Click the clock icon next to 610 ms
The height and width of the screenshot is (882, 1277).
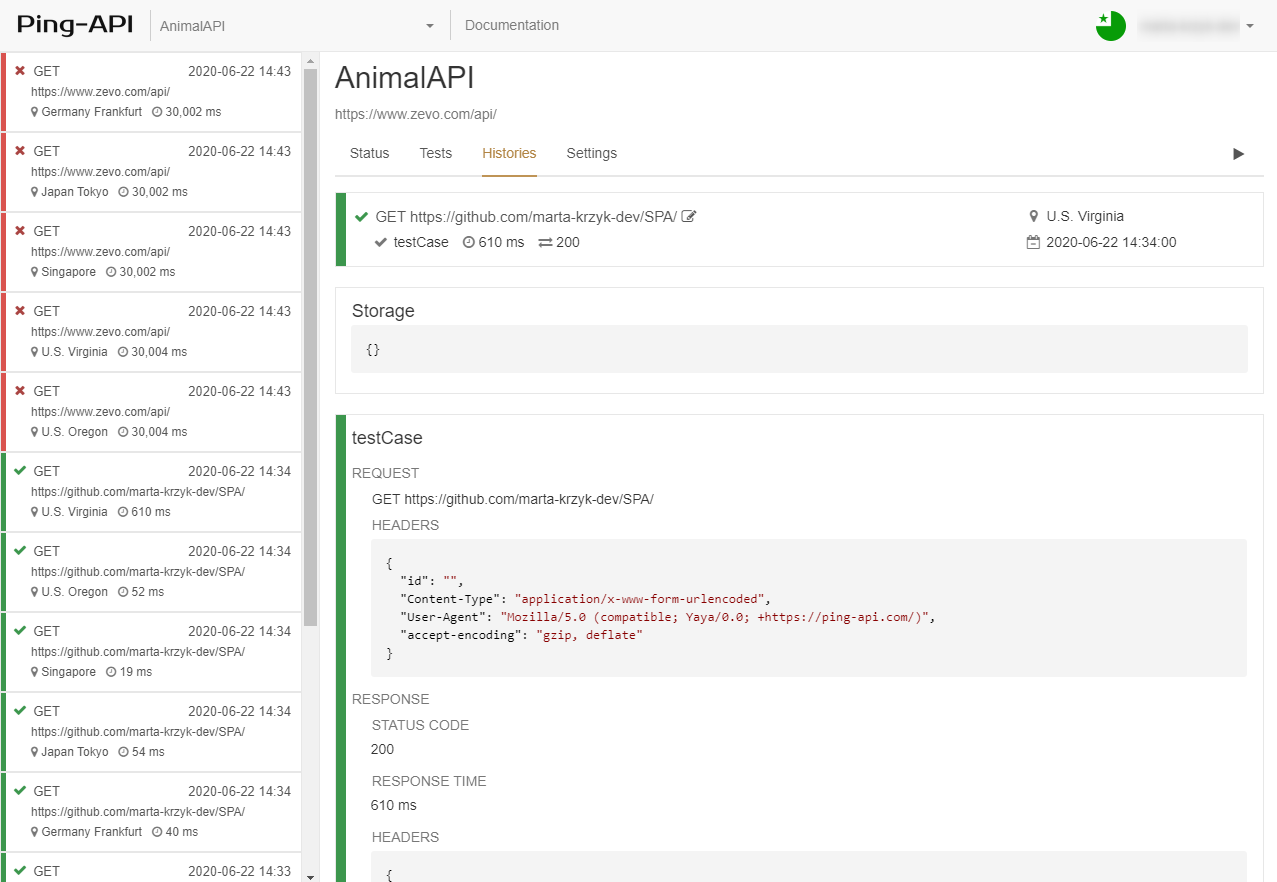coord(469,242)
